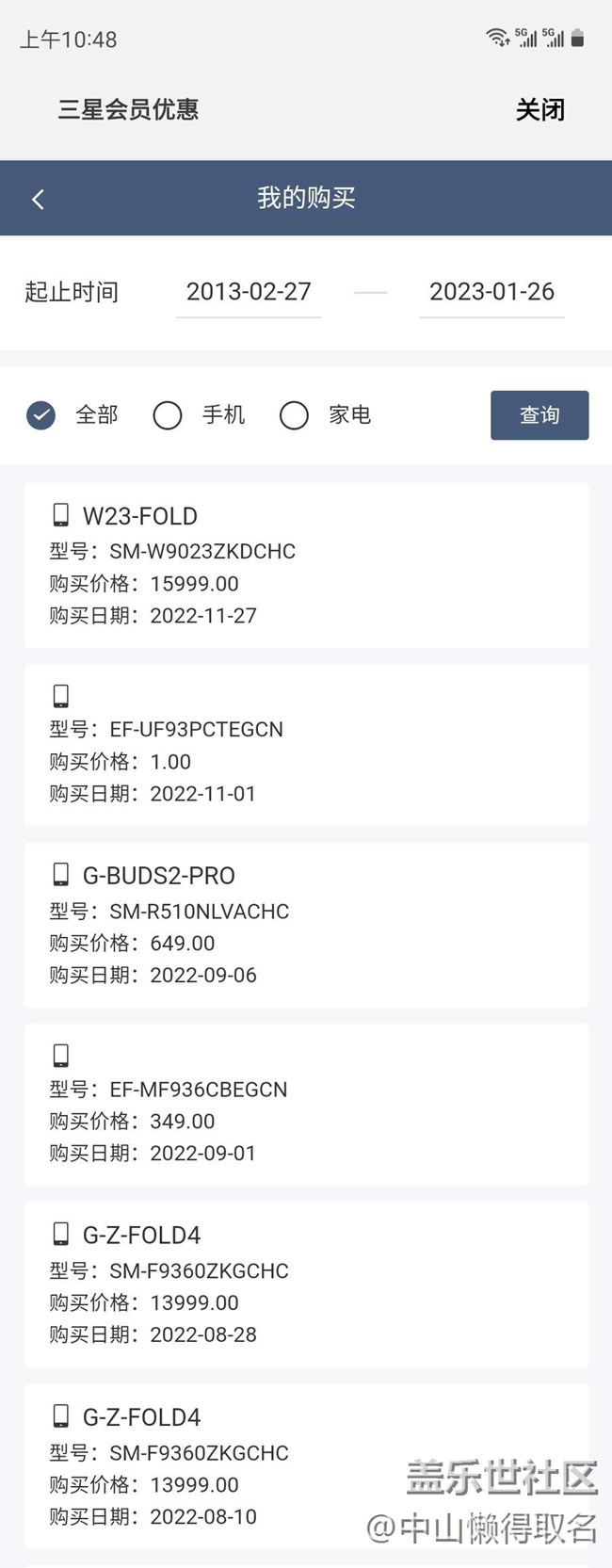Tap the phone icon beside G-BUDS2-PRO
612x1568 pixels.
pyautogui.click(x=61, y=874)
